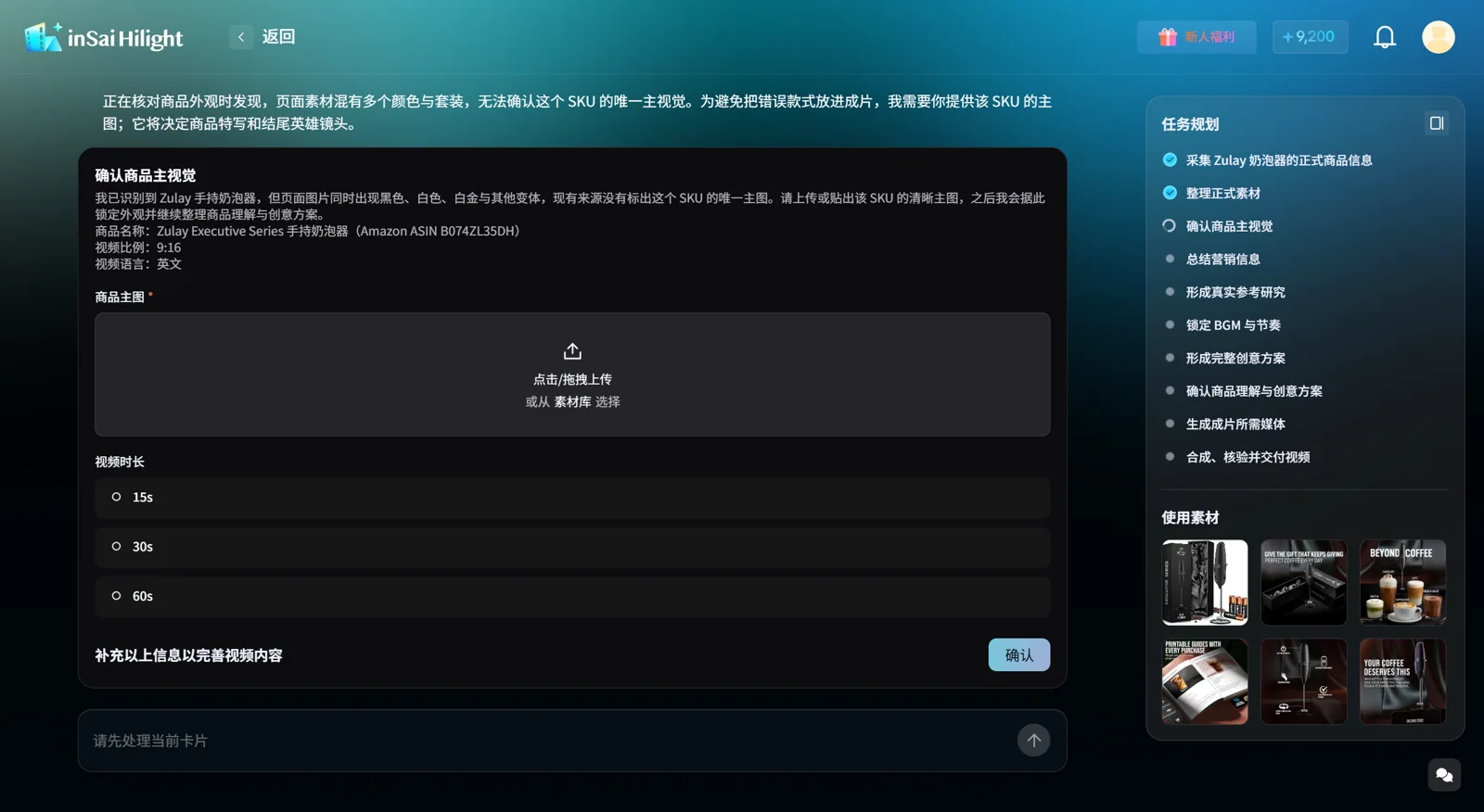Click the 形成完整创意方案 task step
Screen dimensions: 1484x812
(1235, 358)
